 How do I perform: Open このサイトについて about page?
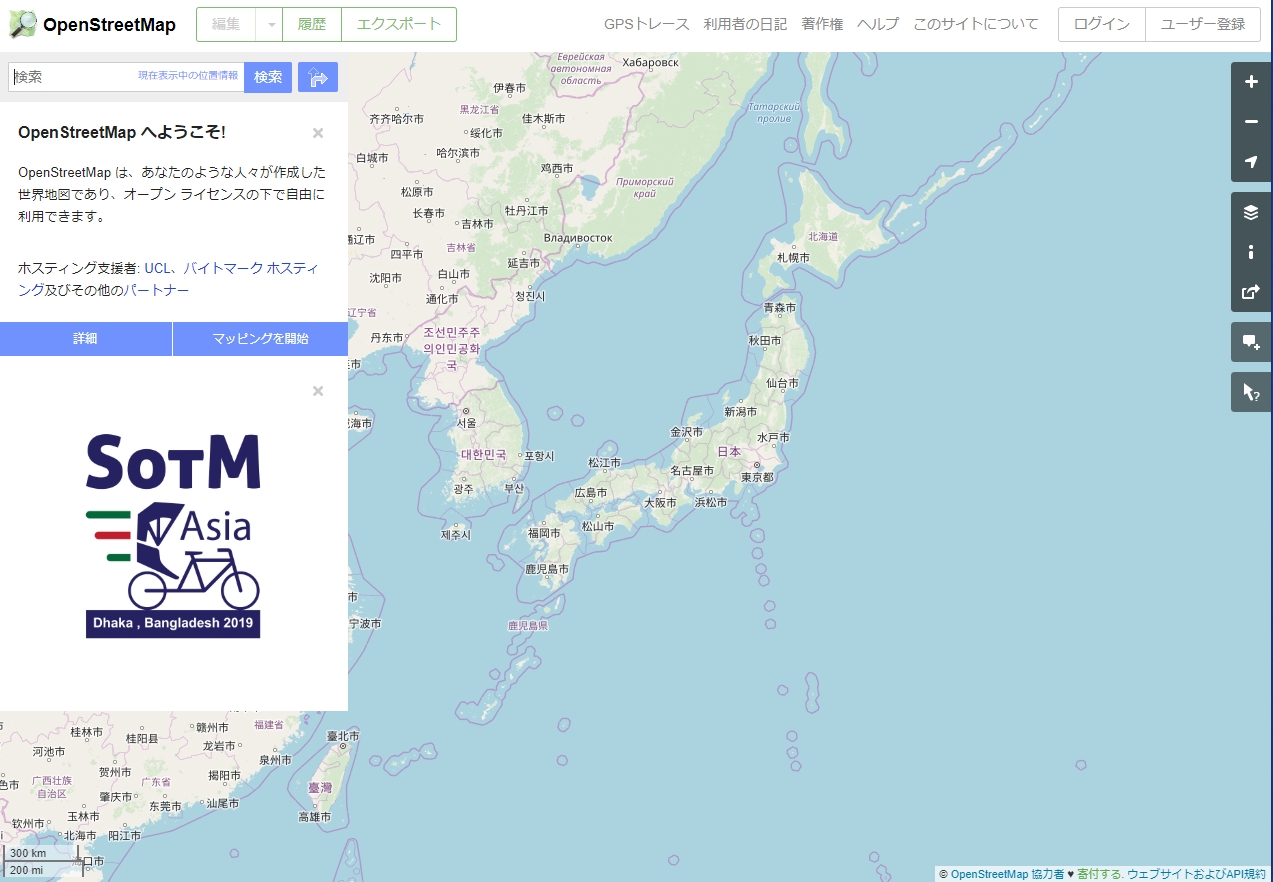[976, 24]
